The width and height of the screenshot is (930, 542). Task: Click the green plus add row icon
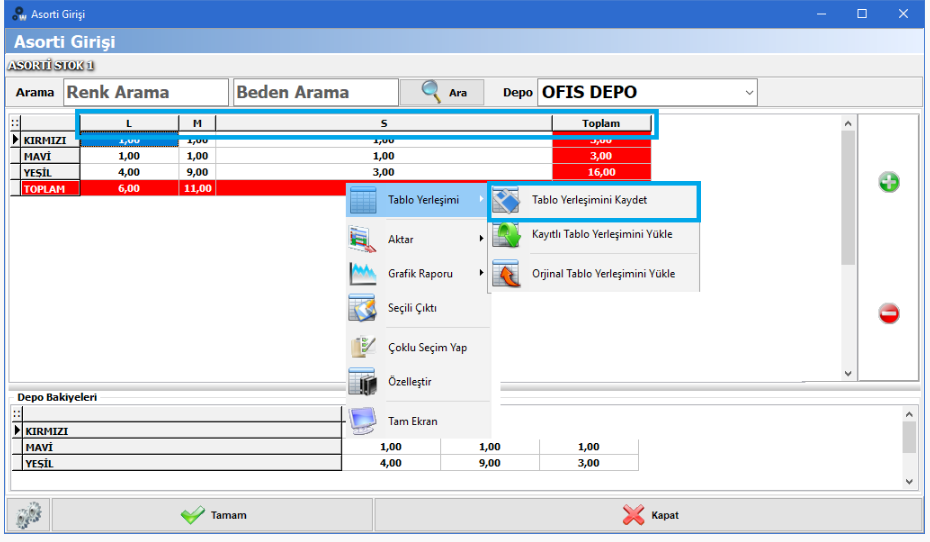click(888, 182)
